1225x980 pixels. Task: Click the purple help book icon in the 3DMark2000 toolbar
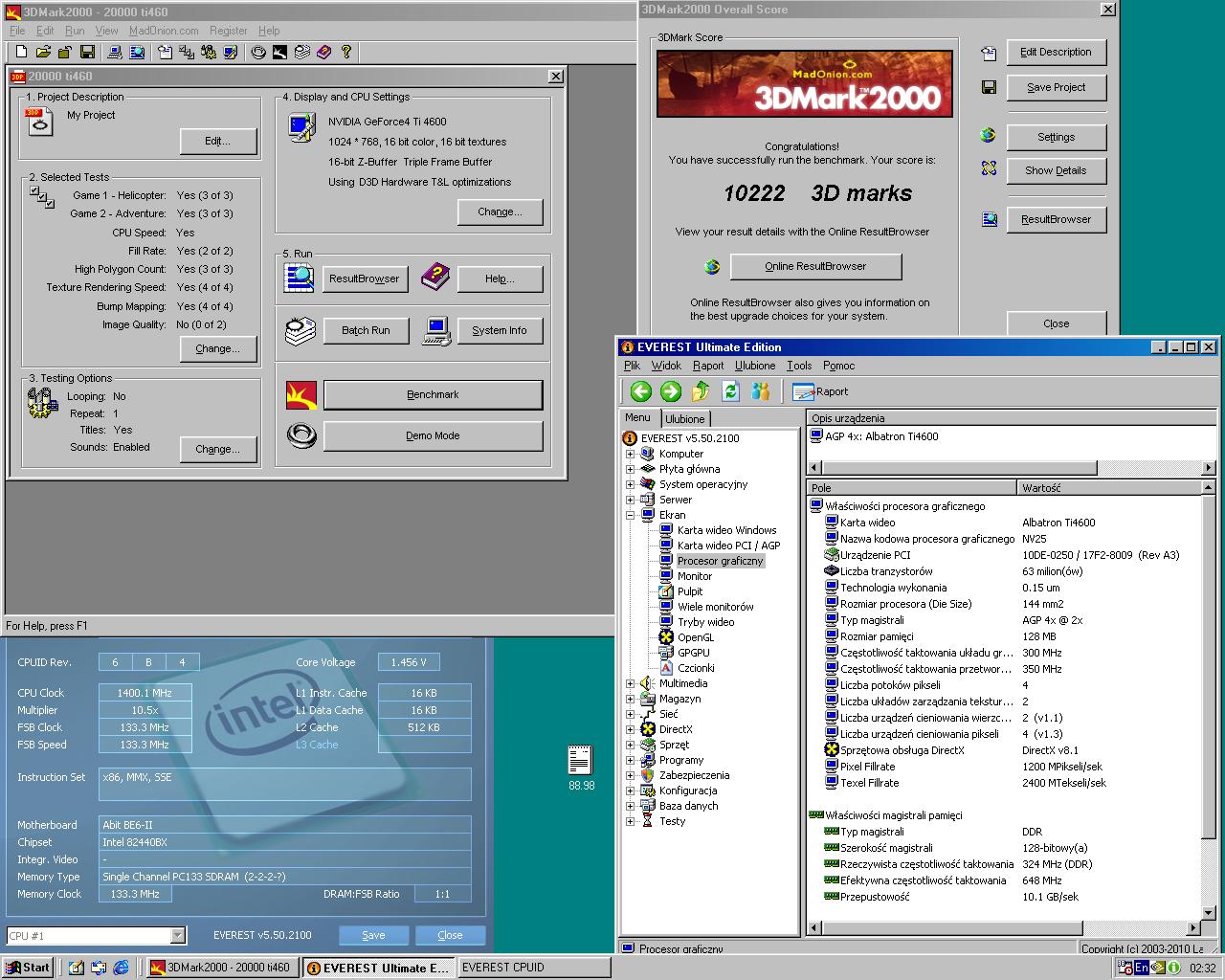click(324, 52)
